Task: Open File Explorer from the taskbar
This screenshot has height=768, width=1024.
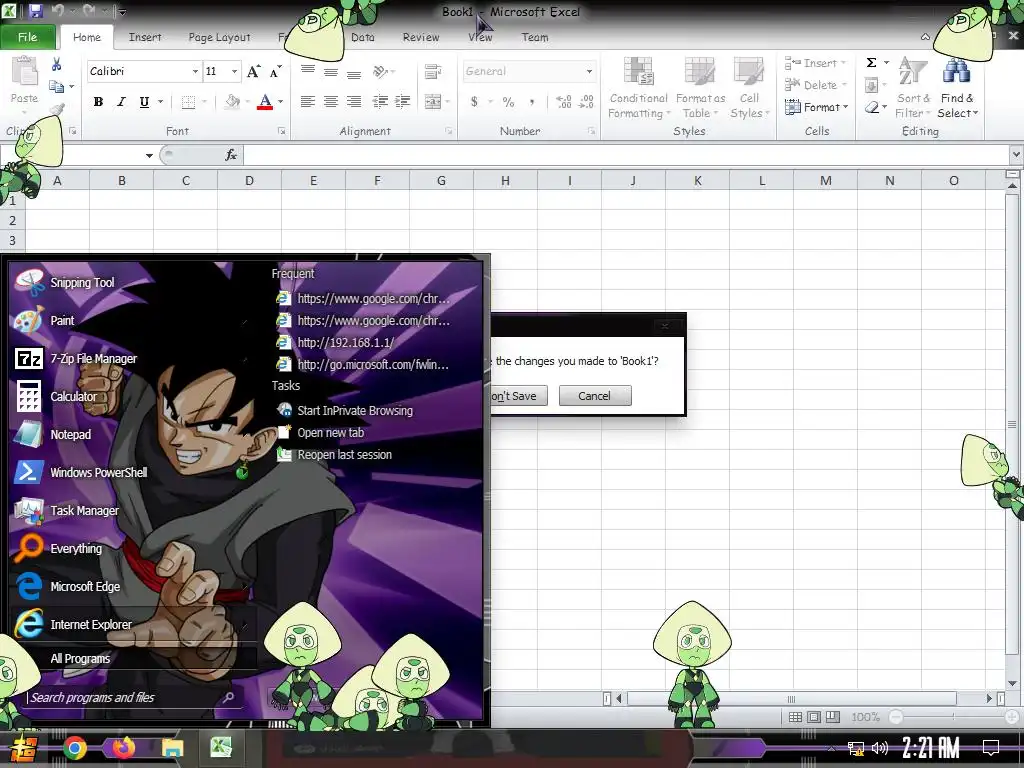Action: point(172,748)
